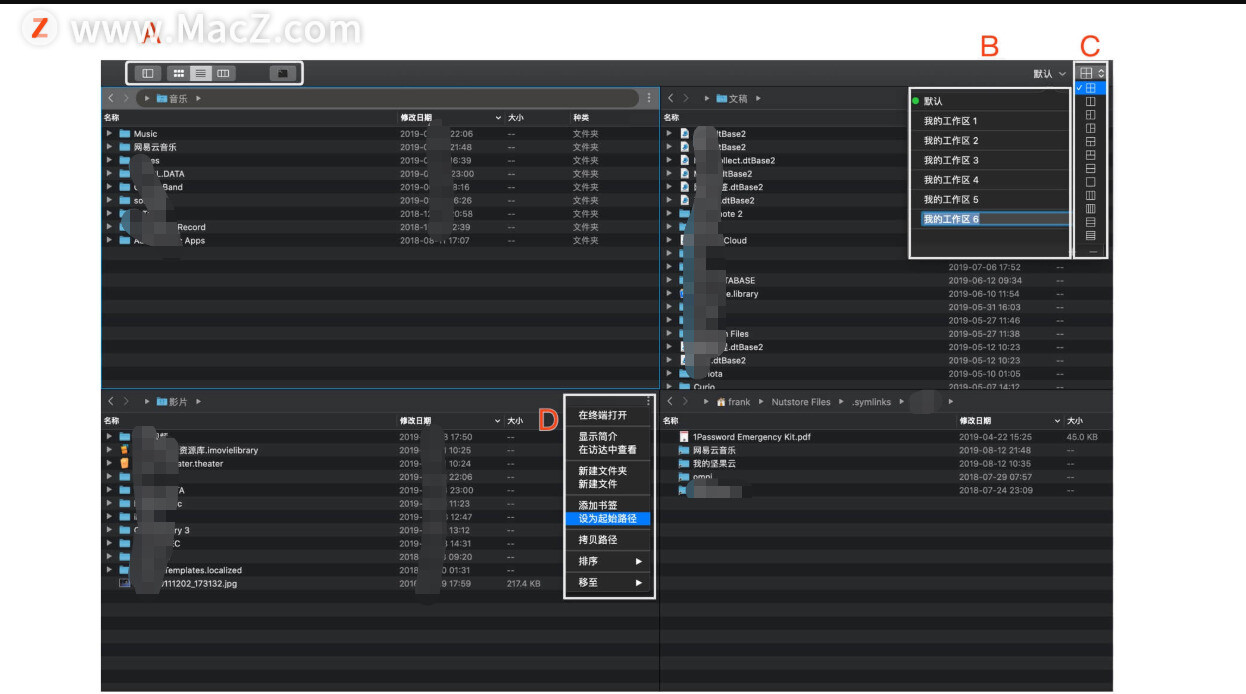1246x694 pixels.
Task: Select 设为起始路径 in the context menu
Action: 608,519
